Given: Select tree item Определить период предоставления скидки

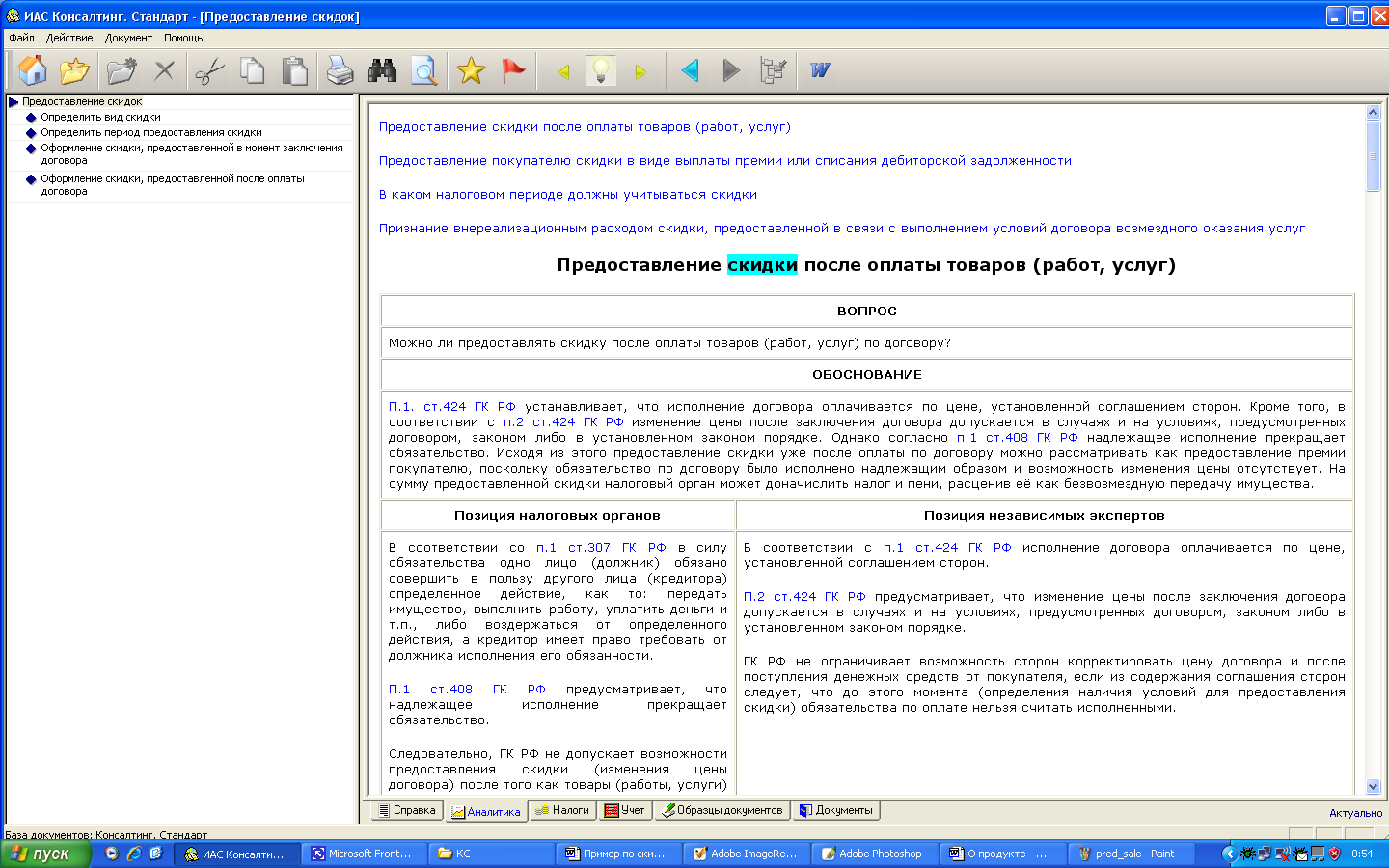Looking at the screenshot, I should pos(151,132).
